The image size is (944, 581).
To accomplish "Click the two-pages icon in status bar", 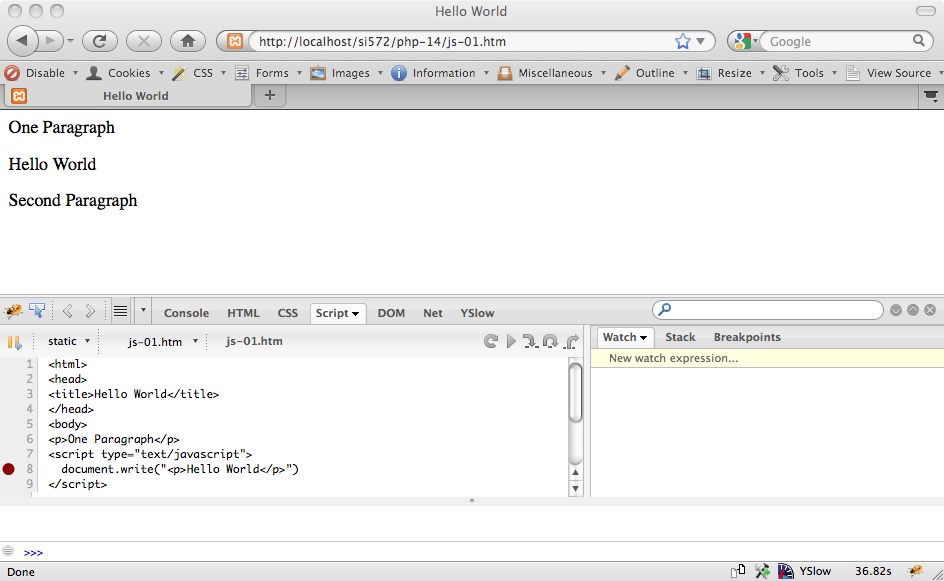I will pyautogui.click(x=738, y=571).
